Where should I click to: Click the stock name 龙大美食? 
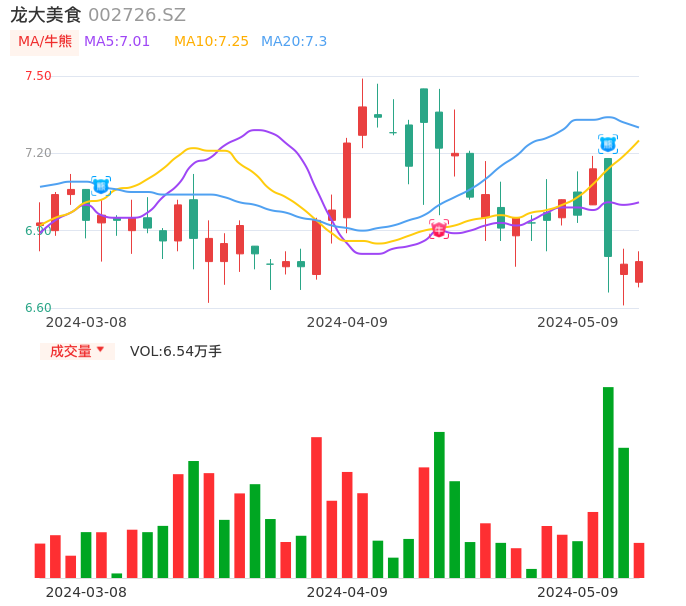(46, 15)
